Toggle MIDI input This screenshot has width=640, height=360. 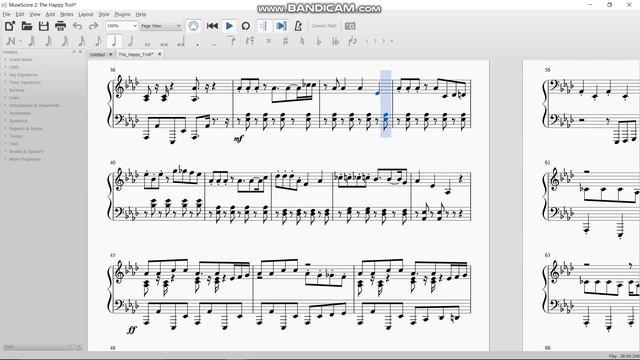tap(193, 26)
